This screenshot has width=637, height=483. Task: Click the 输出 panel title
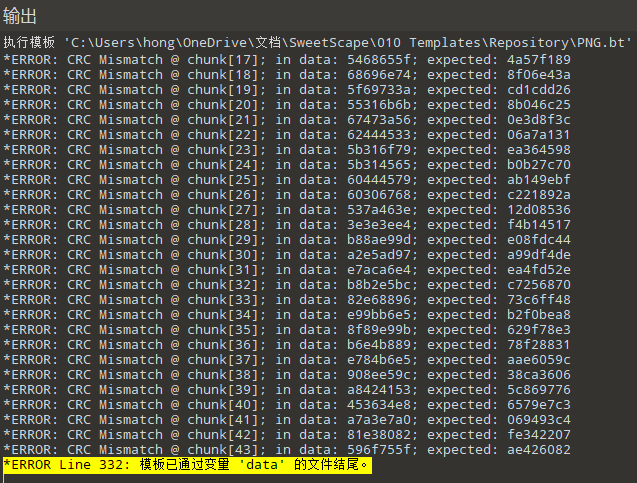pos(20,16)
